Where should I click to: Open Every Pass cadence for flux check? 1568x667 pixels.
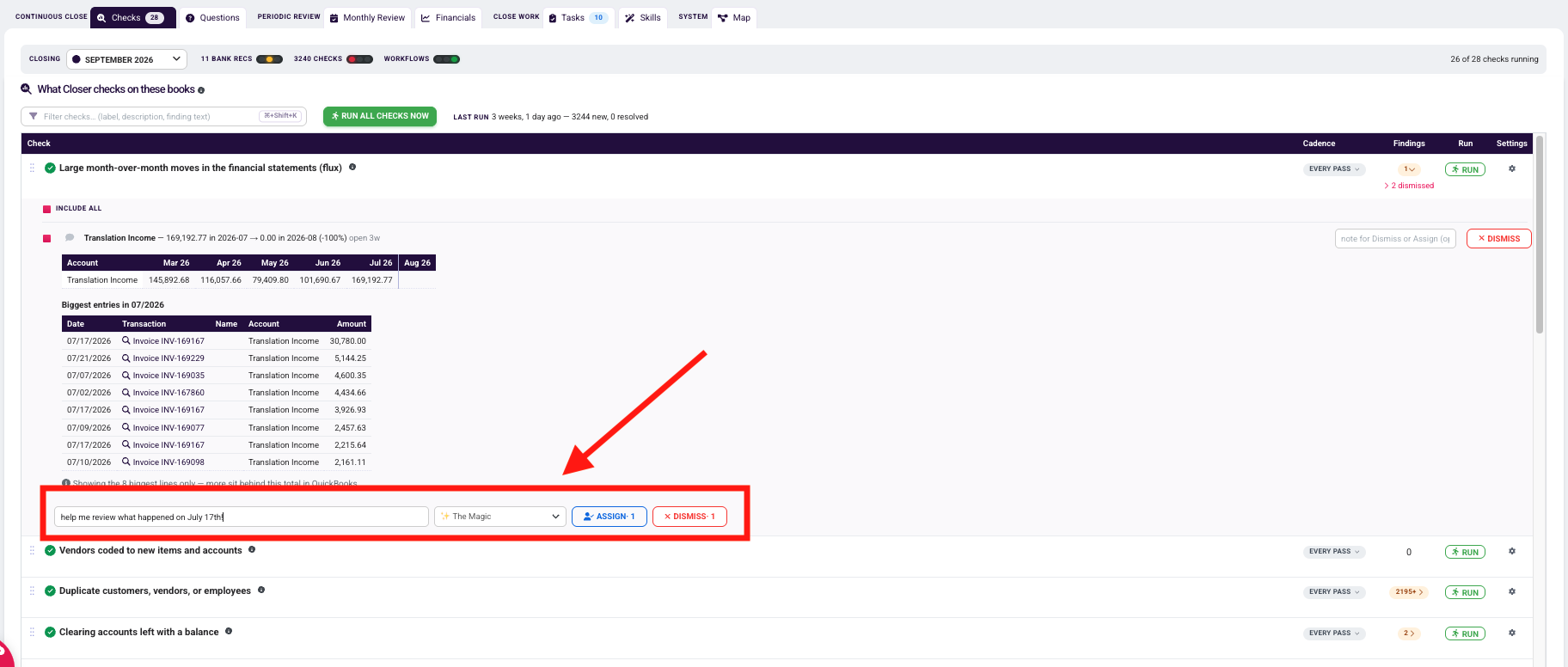1334,168
